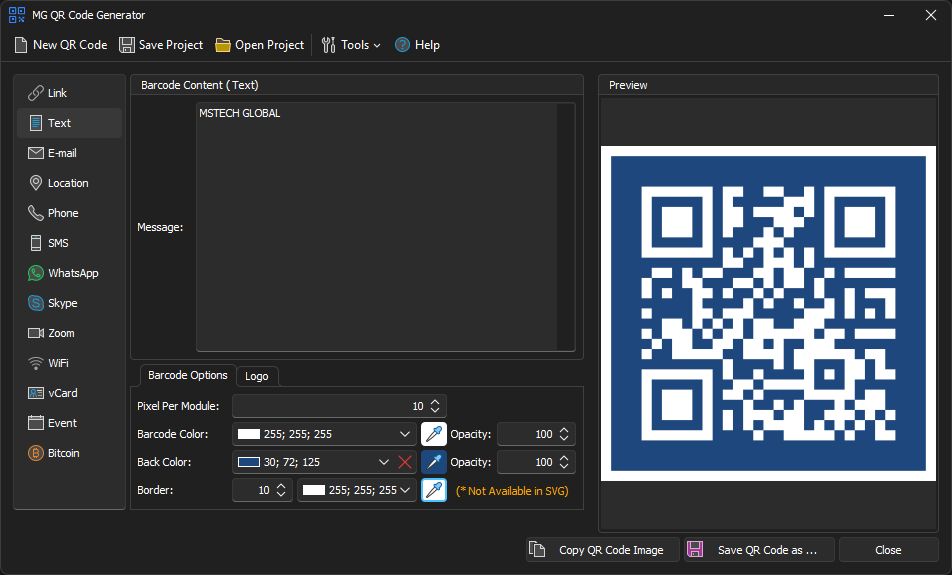Click the Help menu label

pos(427,45)
